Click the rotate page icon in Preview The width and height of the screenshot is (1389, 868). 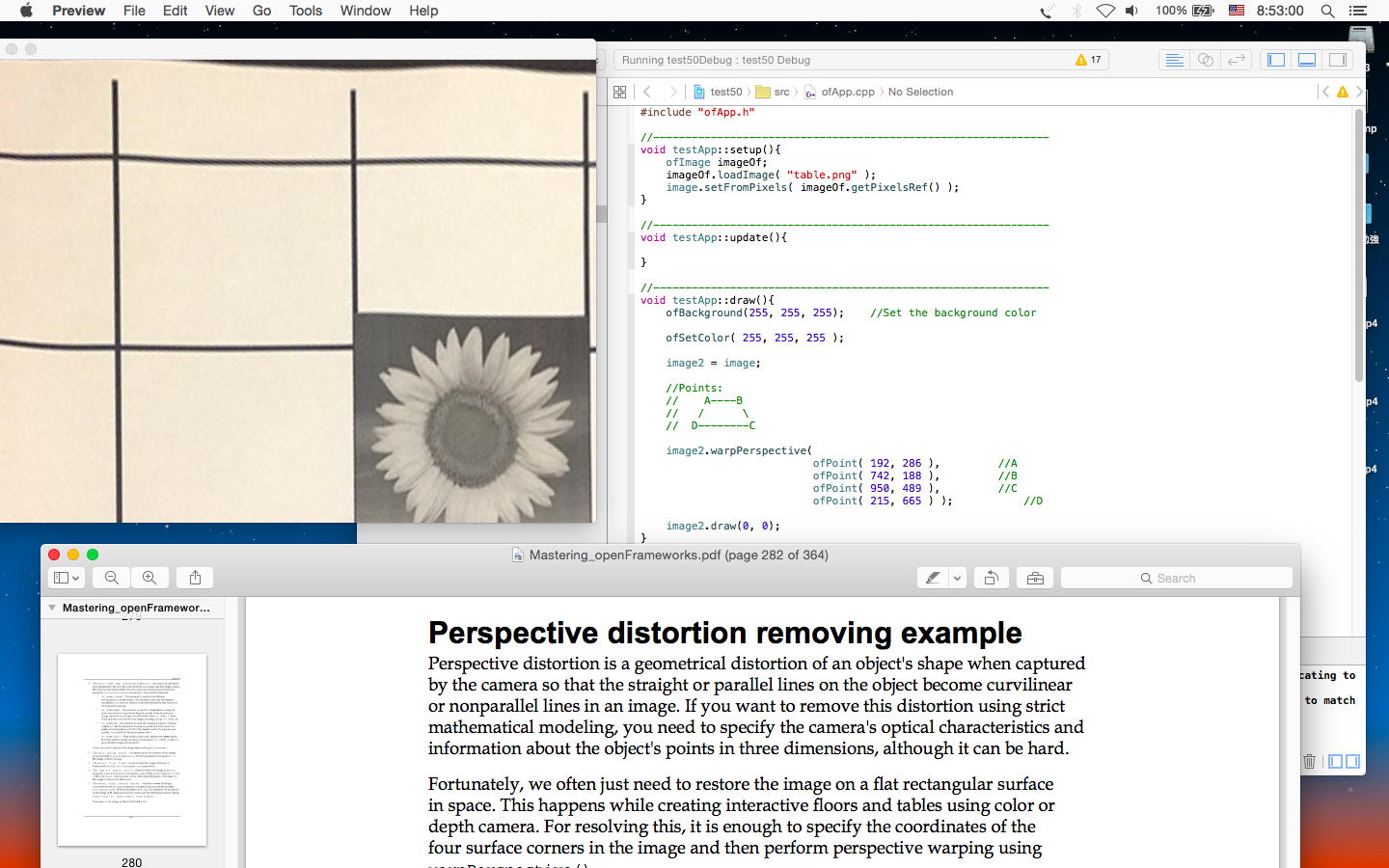pyautogui.click(x=991, y=578)
